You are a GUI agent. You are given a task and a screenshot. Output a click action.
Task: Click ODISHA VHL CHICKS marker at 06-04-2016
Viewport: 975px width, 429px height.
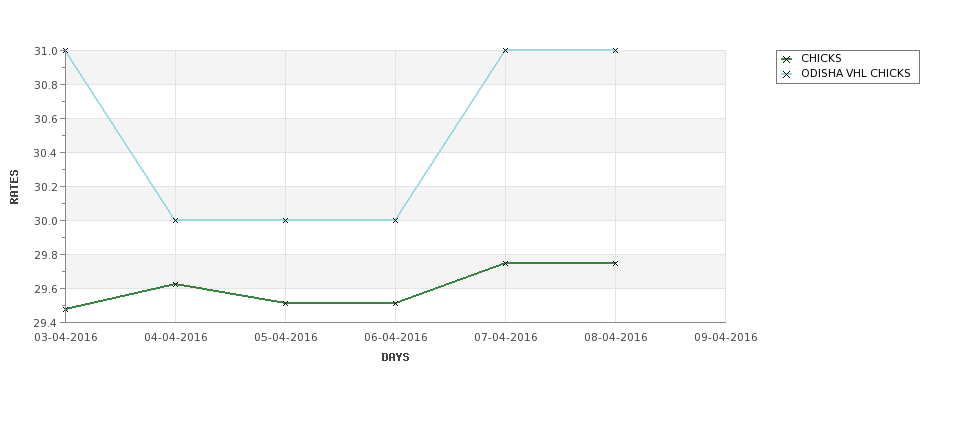(395, 220)
